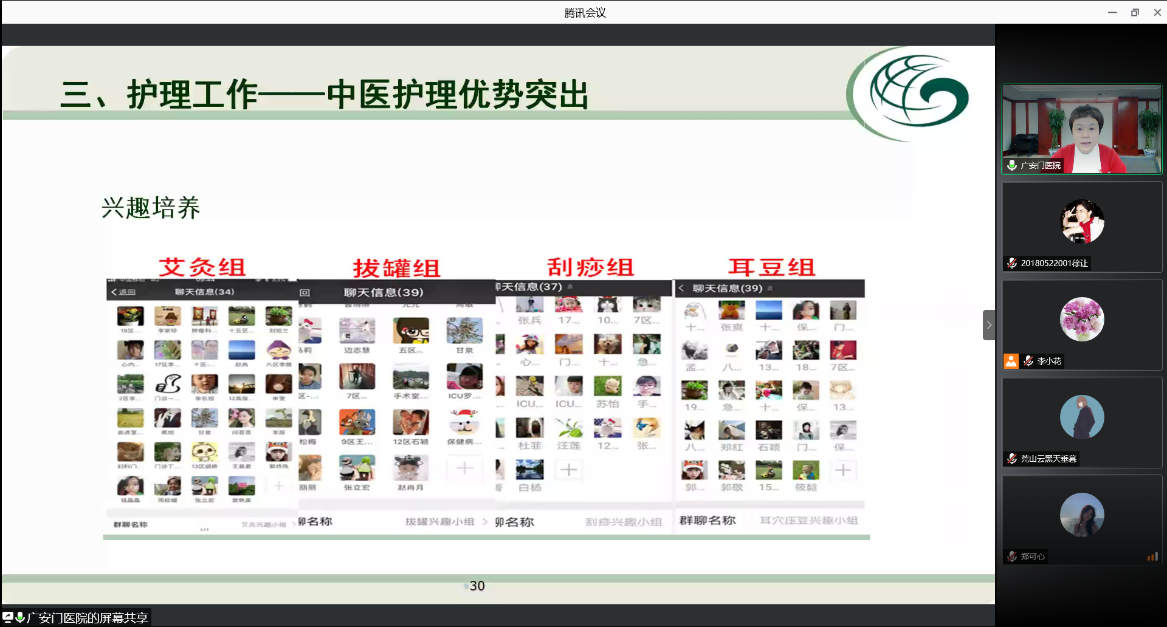This screenshot has height=627, width=1167.
Task: Select 苏山云景天乘碧's avatar
Action: [1082, 417]
